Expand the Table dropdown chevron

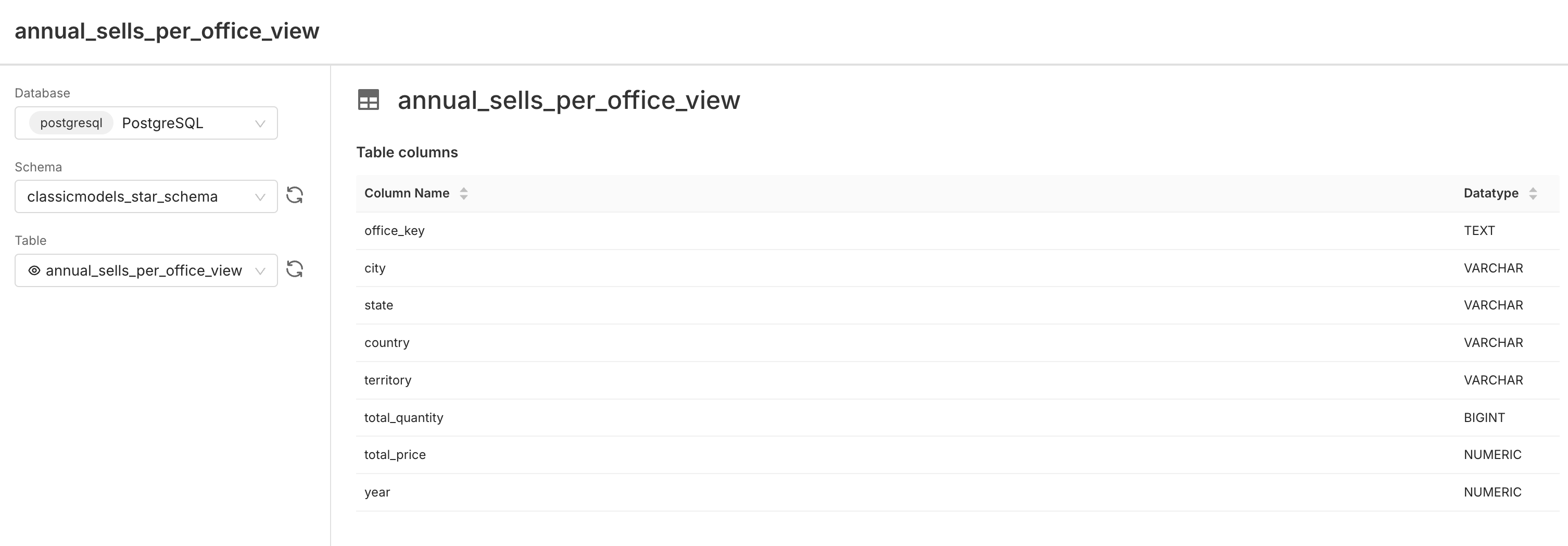point(260,271)
